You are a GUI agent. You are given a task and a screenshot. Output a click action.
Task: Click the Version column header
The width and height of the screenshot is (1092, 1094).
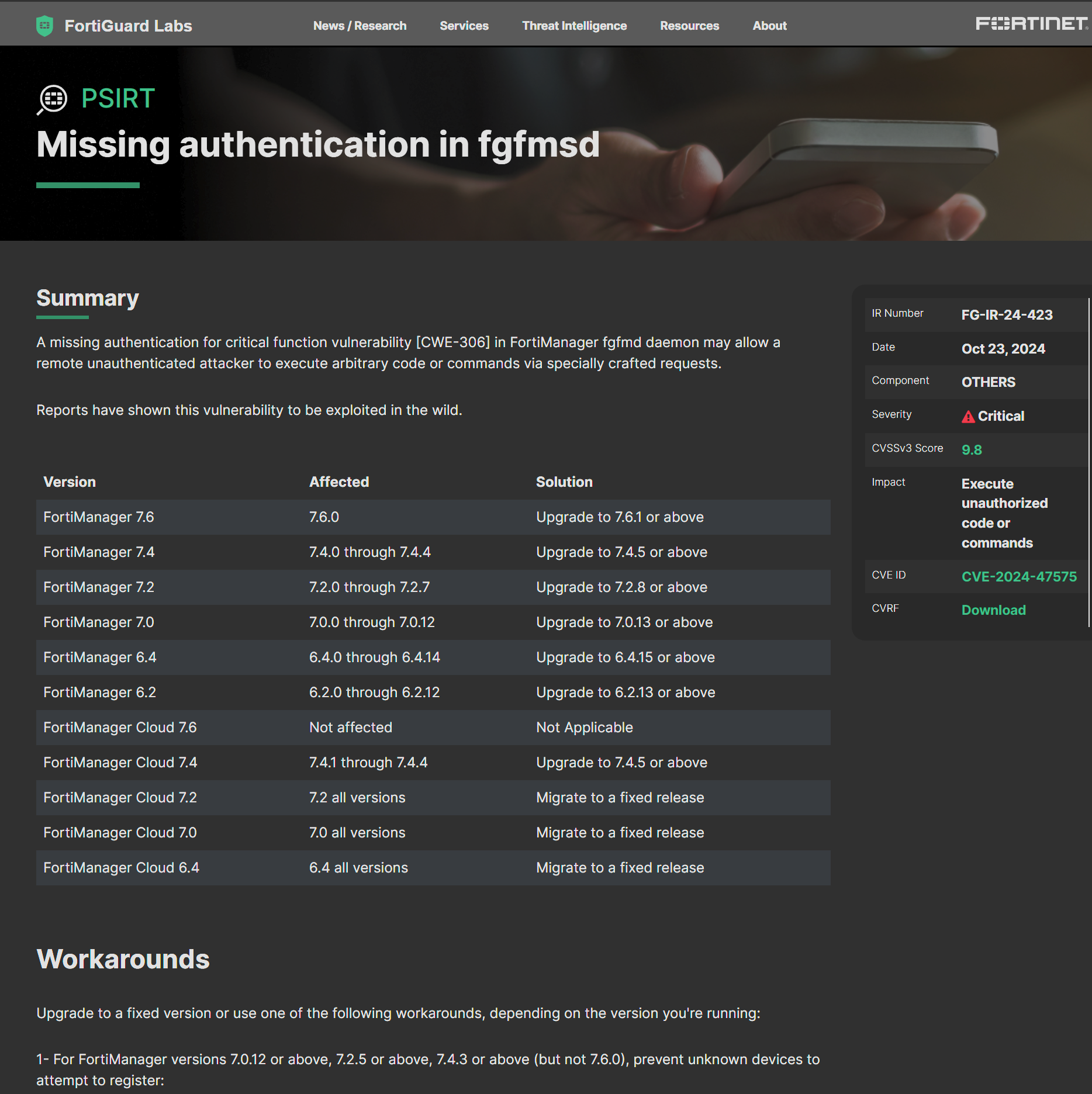[x=70, y=482]
